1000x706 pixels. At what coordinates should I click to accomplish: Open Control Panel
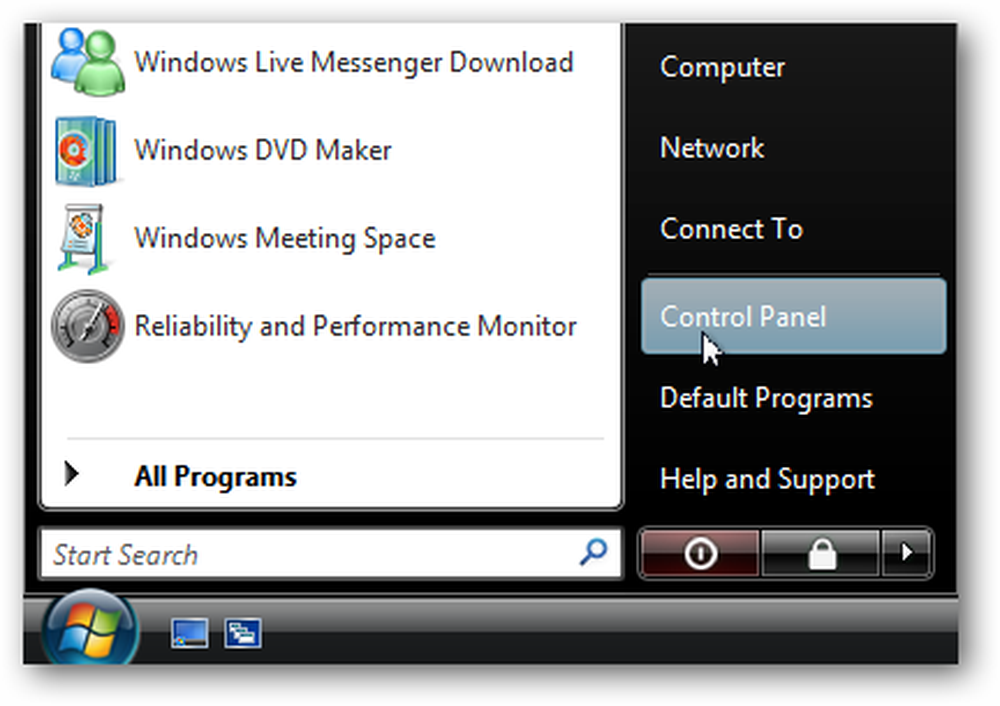(x=793, y=316)
